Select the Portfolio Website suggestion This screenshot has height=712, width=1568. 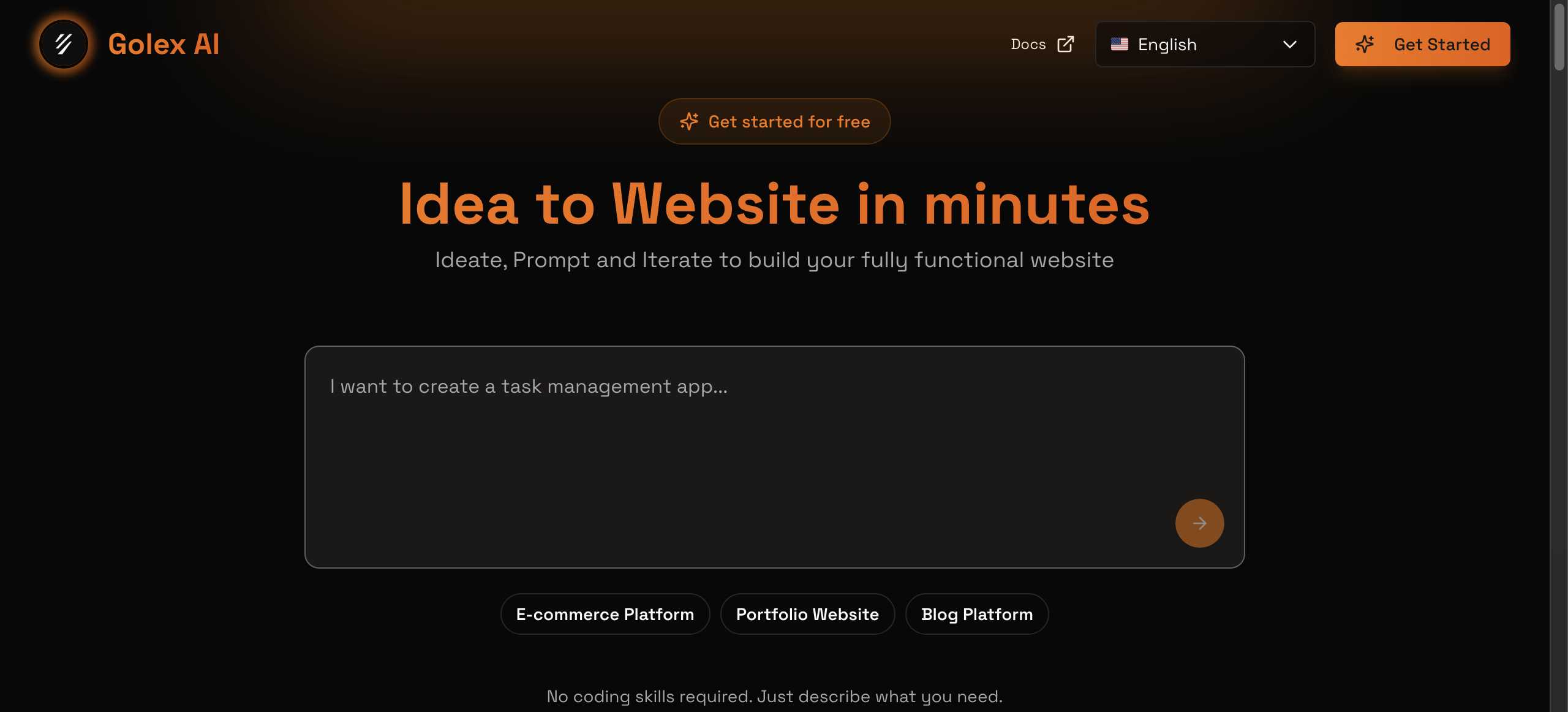coord(807,614)
